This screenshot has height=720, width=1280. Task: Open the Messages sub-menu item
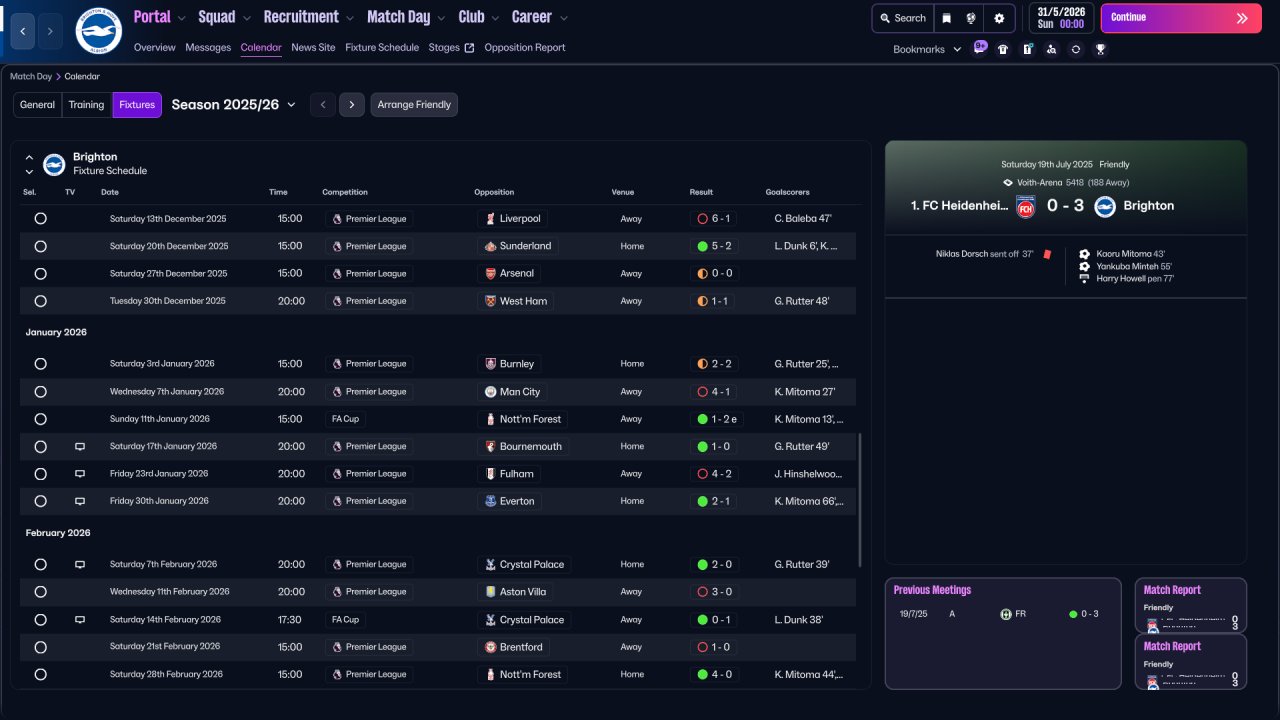click(208, 47)
